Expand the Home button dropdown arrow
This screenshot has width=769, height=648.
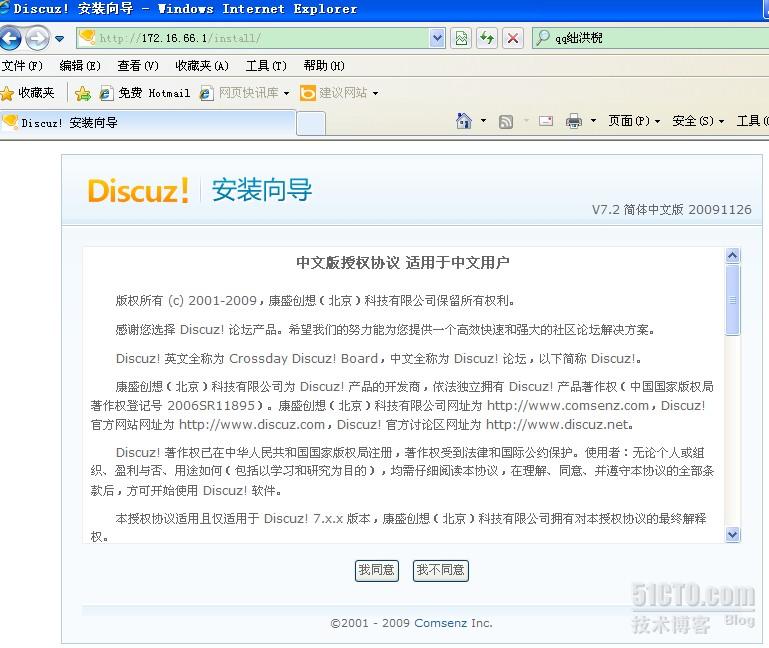pos(483,121)
